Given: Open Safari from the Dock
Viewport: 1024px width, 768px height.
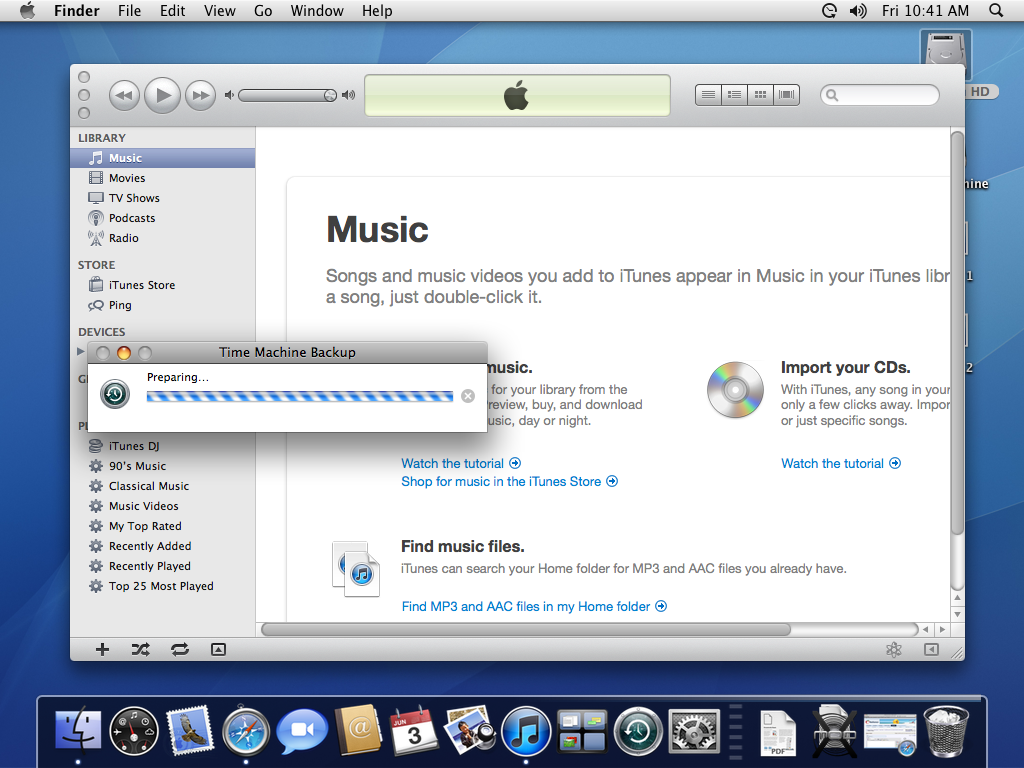Looking at the screenshot, I should (246, 731).
